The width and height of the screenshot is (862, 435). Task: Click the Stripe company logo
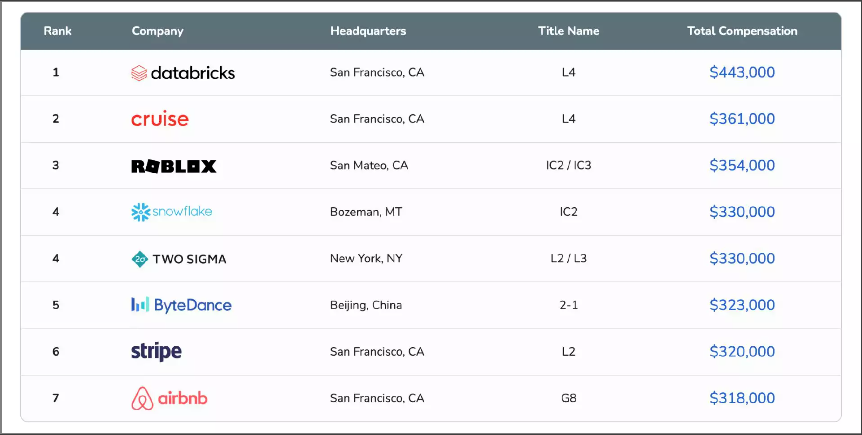[x=157, y=352]
